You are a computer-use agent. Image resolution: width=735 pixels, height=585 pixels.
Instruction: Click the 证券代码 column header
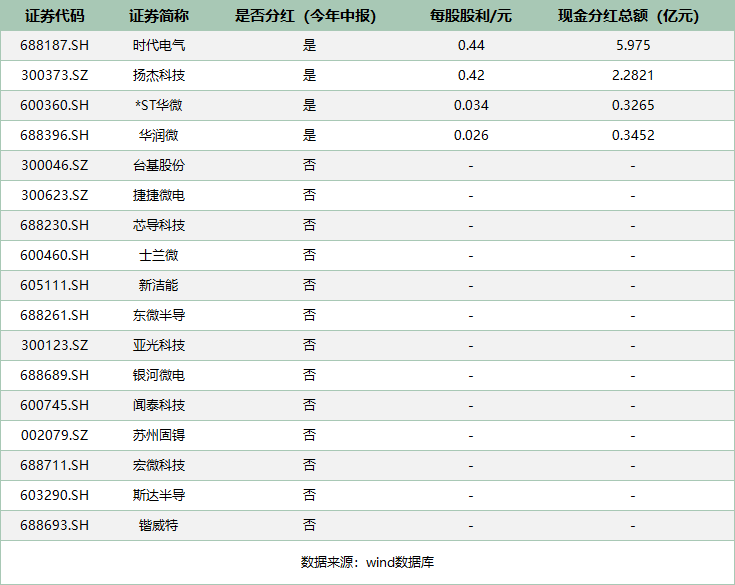[x=54, y=16]
